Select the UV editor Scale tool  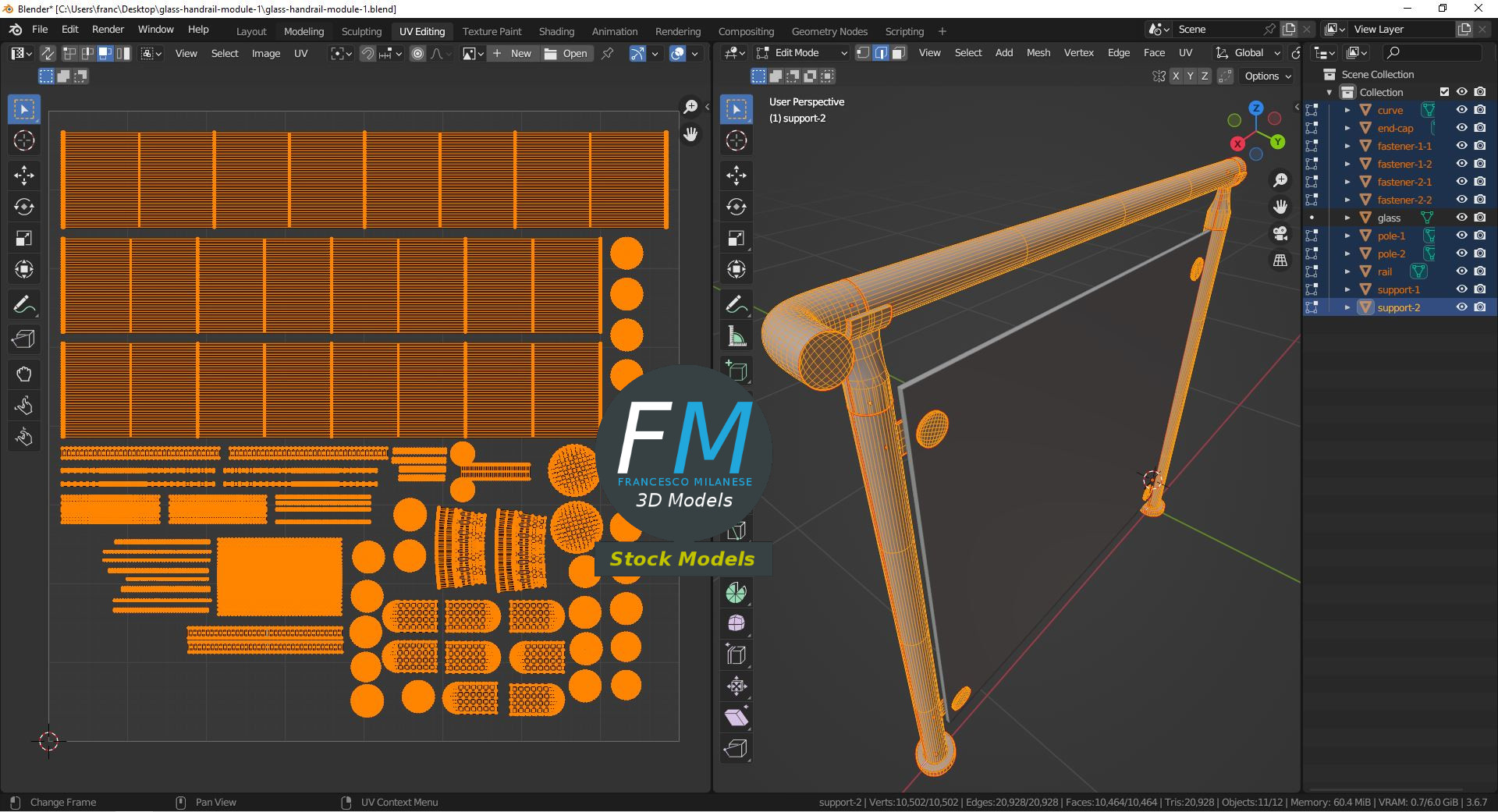pyautogui.click(x=24, y=238)
